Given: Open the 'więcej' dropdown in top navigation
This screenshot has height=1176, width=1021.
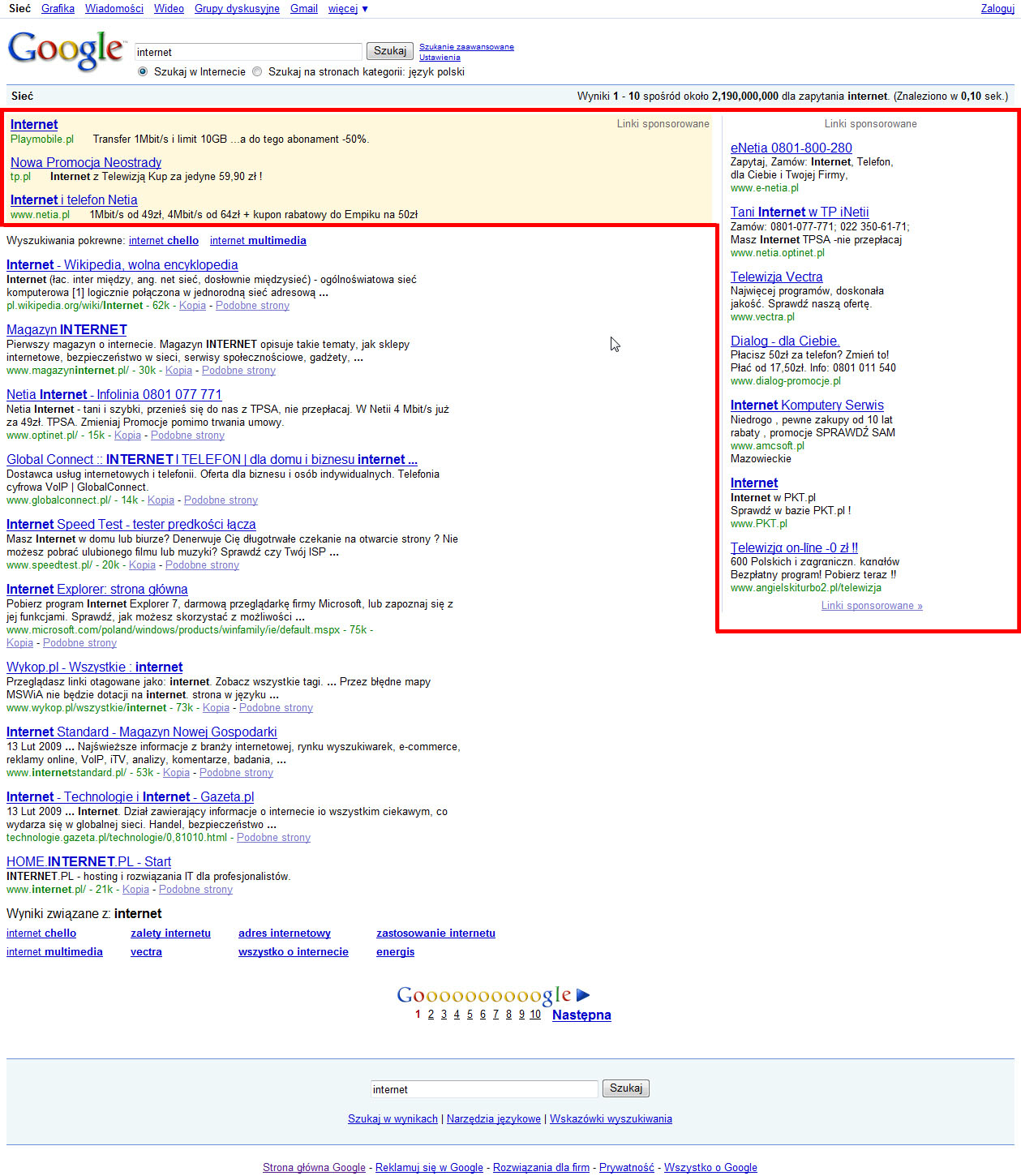Looking at the screenshot, I should 348,8.
